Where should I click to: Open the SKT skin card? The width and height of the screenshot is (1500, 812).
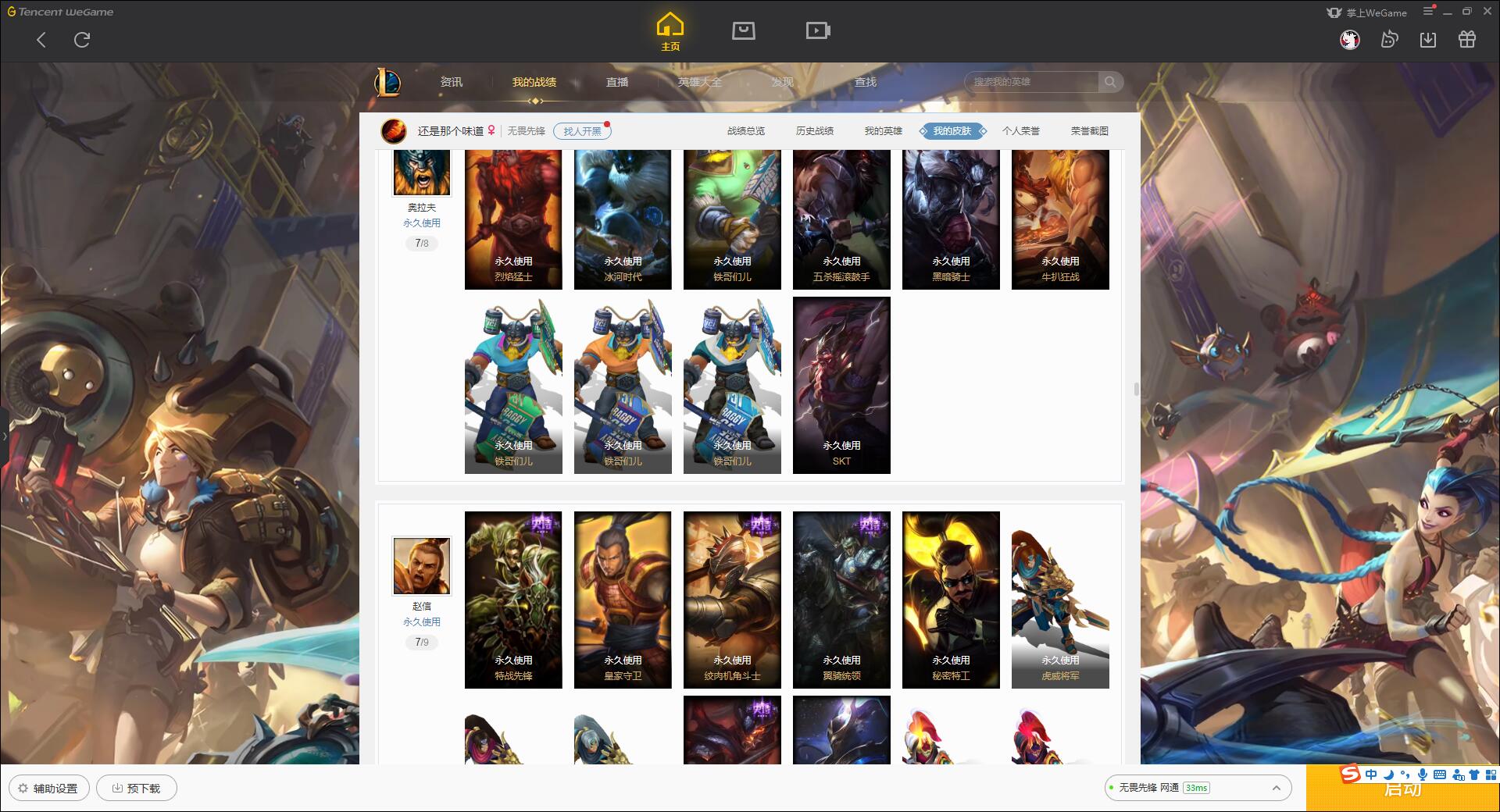841,385
